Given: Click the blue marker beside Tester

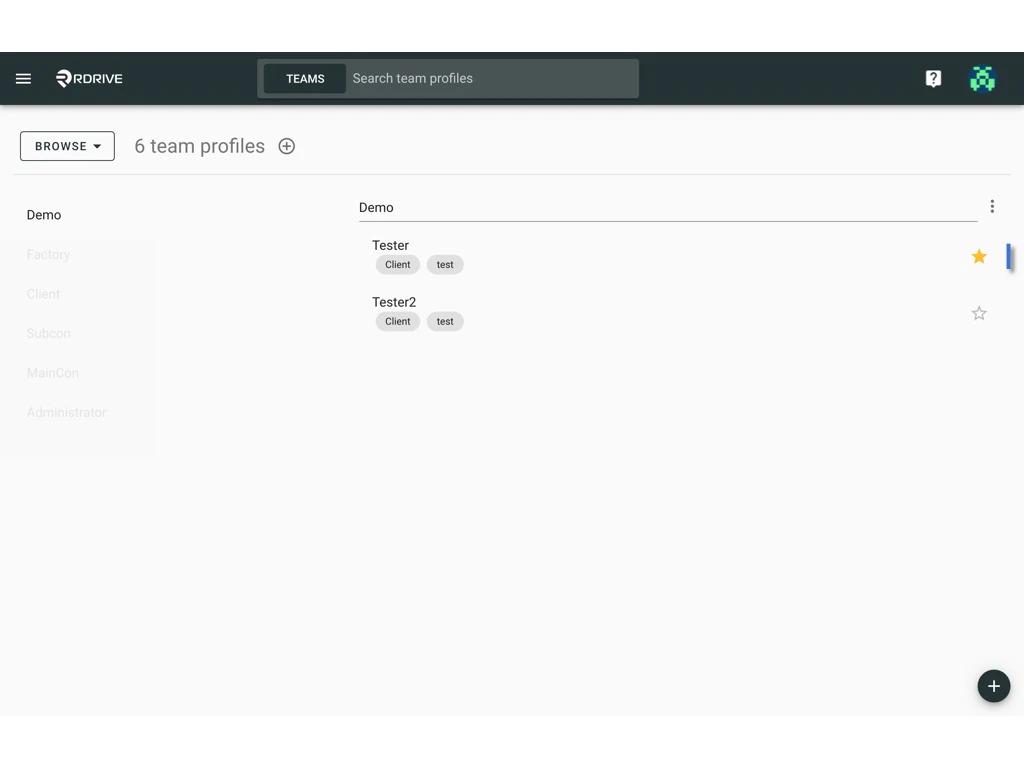Looking at the screenshot, I should 1010,257.
